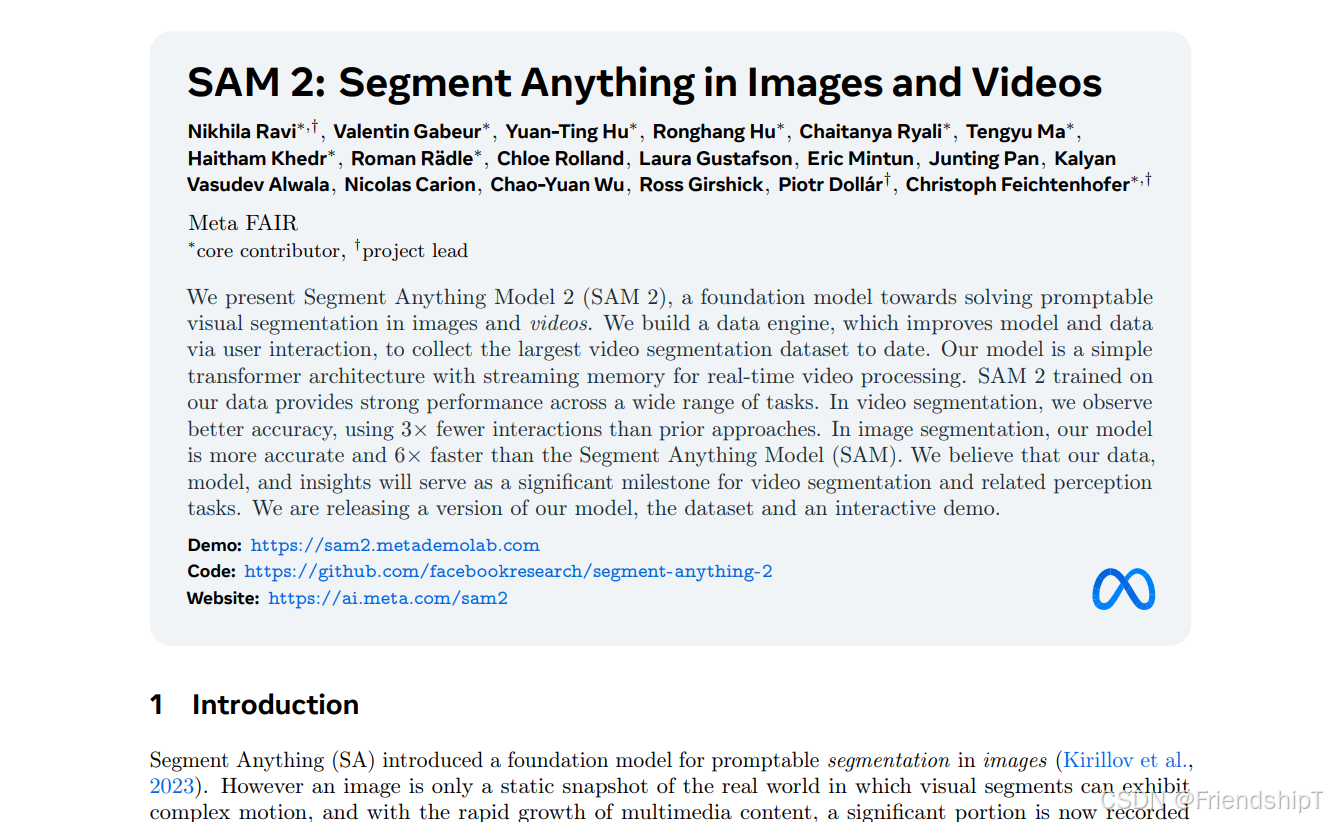
Task: Click the paper title heading
Action: [x=643, y=82]
